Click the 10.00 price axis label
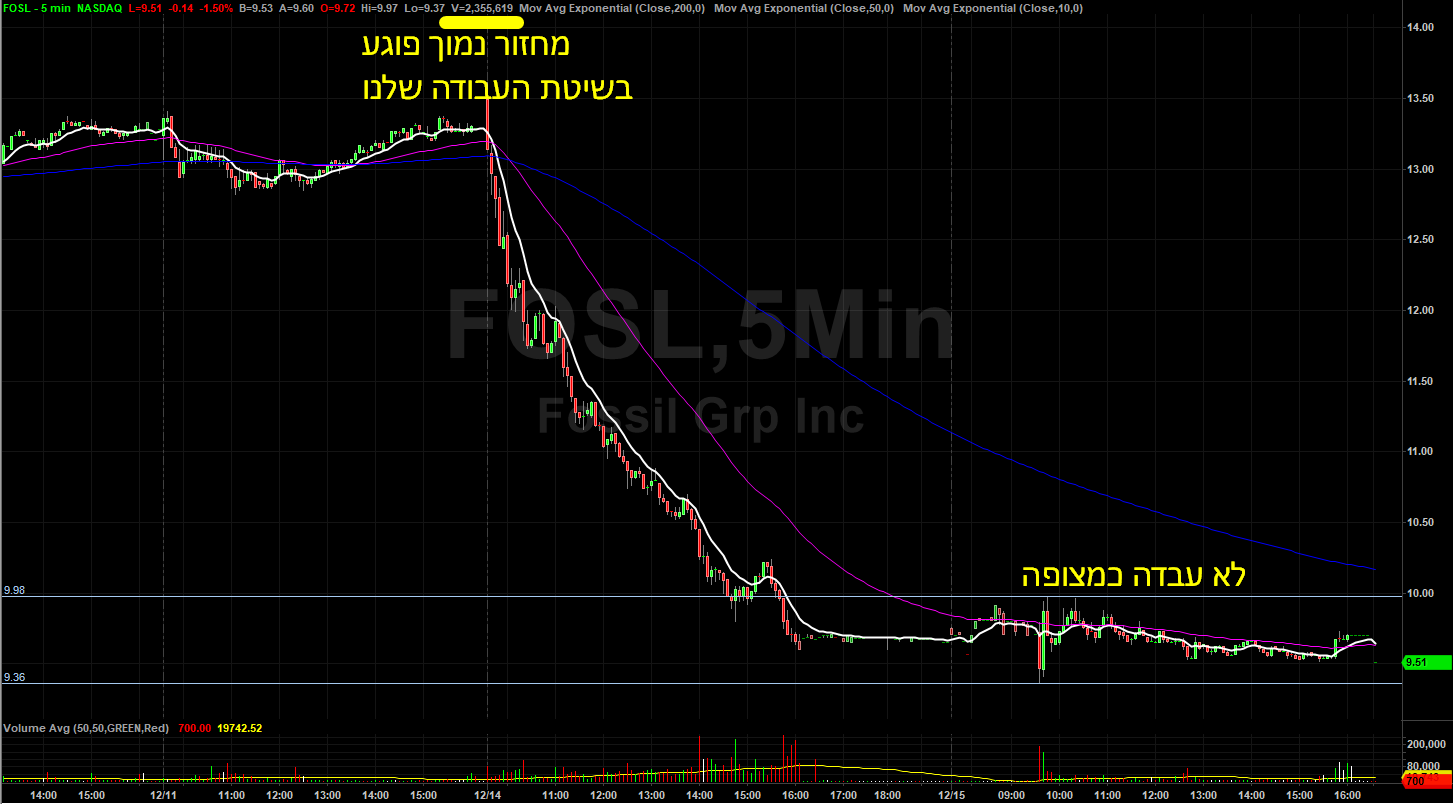The height and width of the screenshot is (804, 1453). pos(1421,593)
